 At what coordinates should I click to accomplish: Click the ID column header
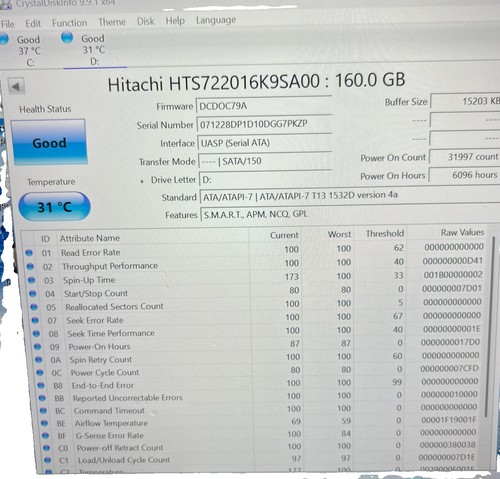45,239
